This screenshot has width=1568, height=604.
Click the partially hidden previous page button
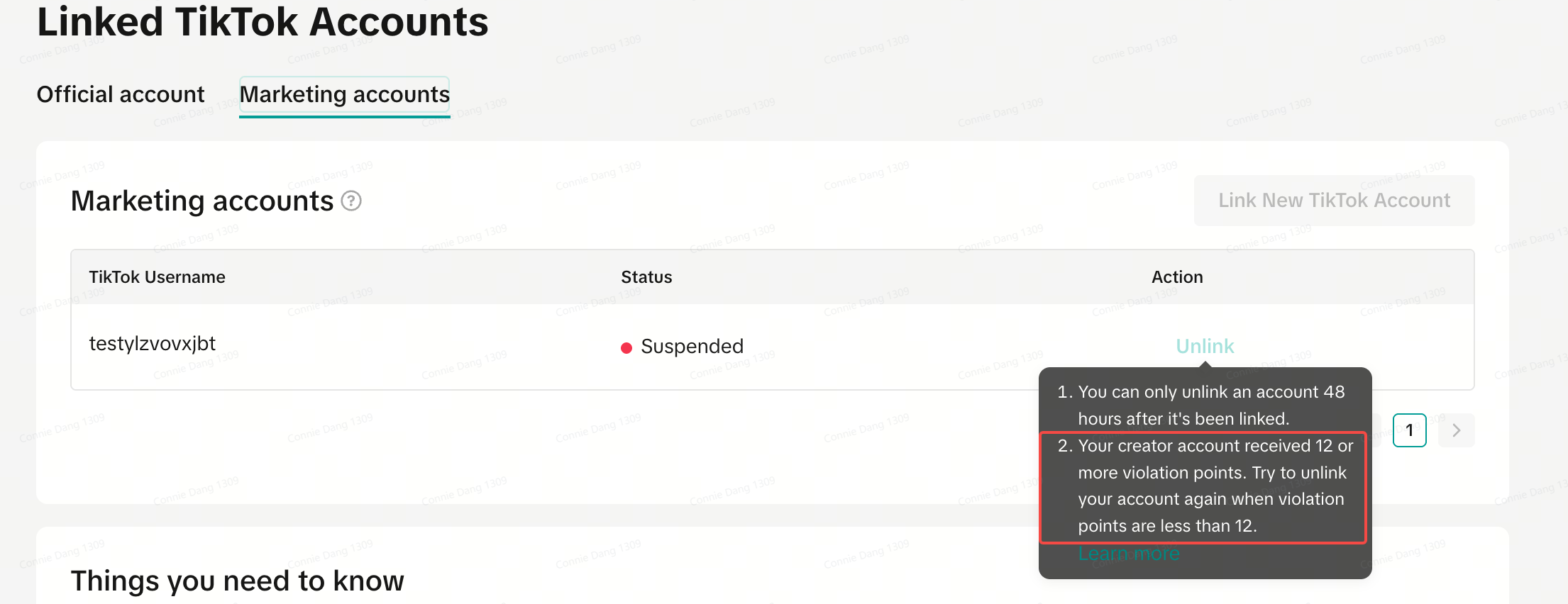click(x=1376, y=430)
